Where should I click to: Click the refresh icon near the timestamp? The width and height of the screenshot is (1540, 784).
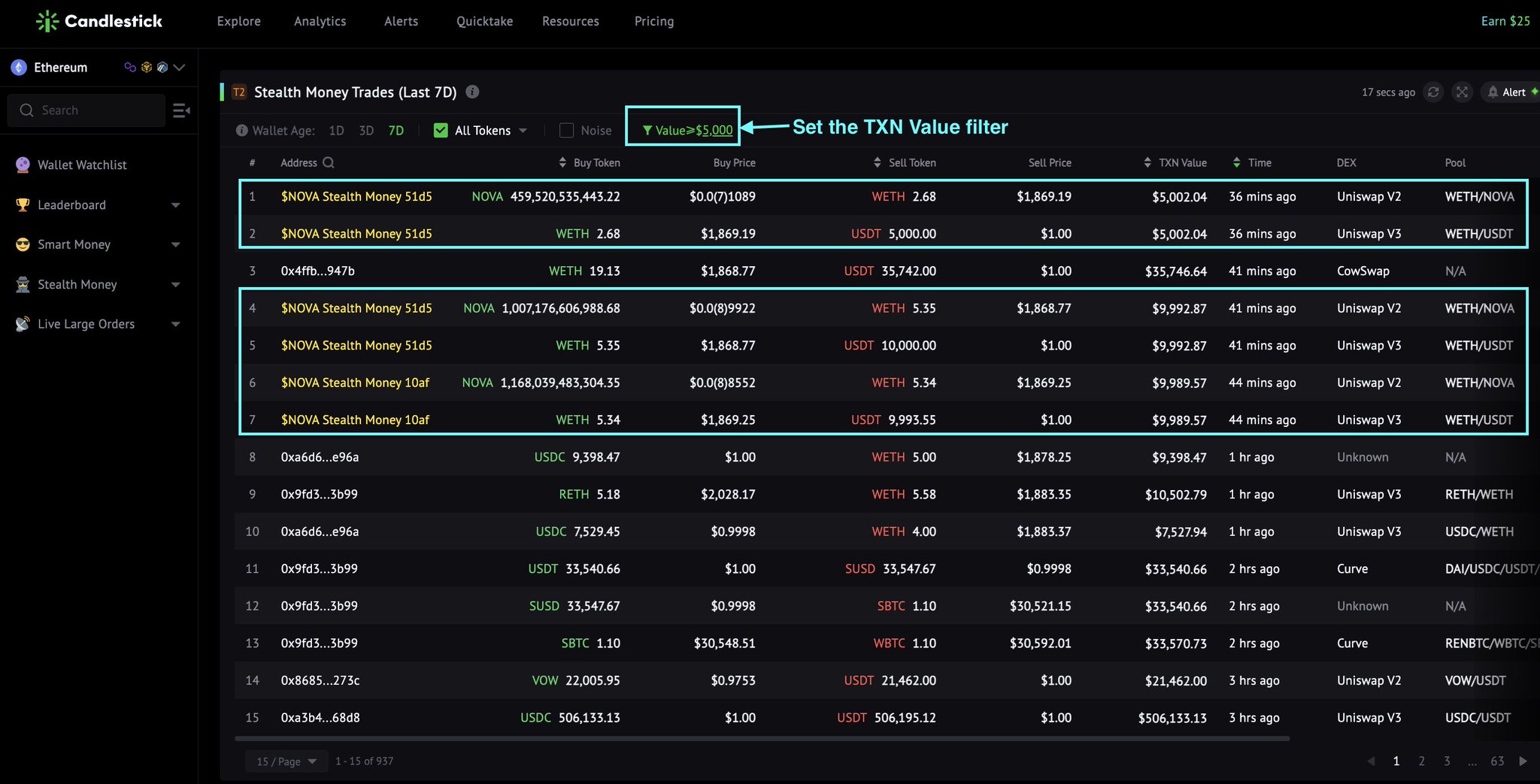1434,92
